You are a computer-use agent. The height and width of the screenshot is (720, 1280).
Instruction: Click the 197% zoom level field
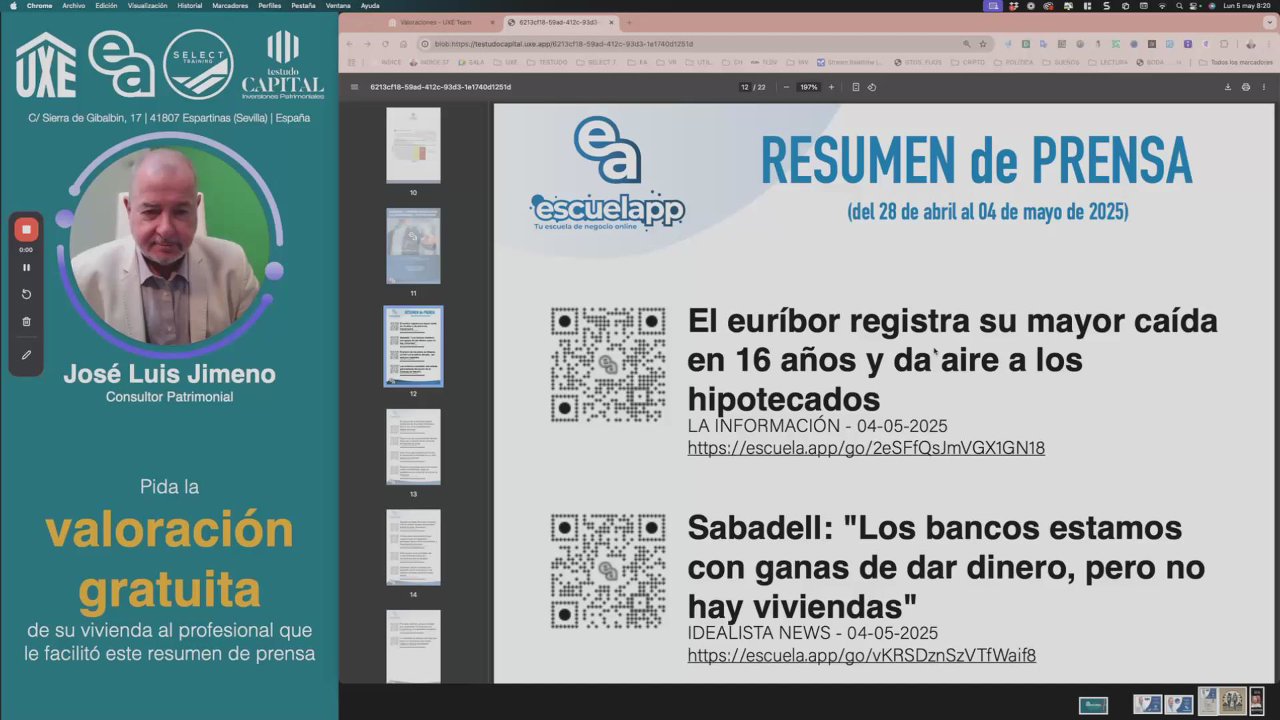[x=808, y=87]
